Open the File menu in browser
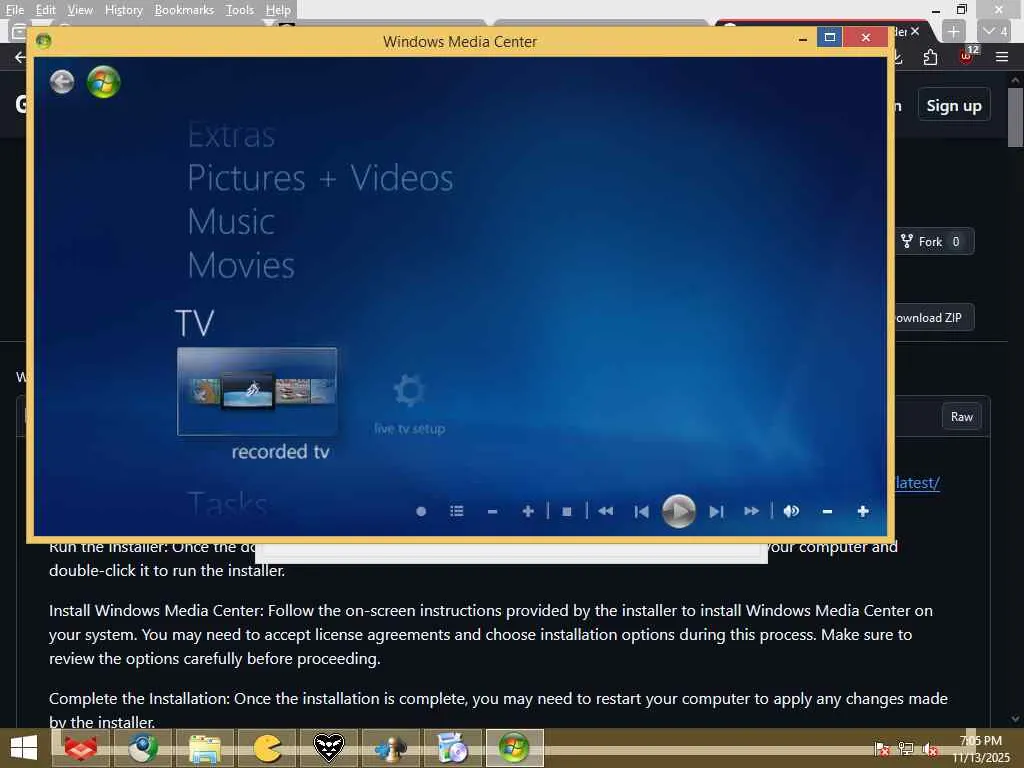This screenshot has height=768, width=1024. point(14,10)
